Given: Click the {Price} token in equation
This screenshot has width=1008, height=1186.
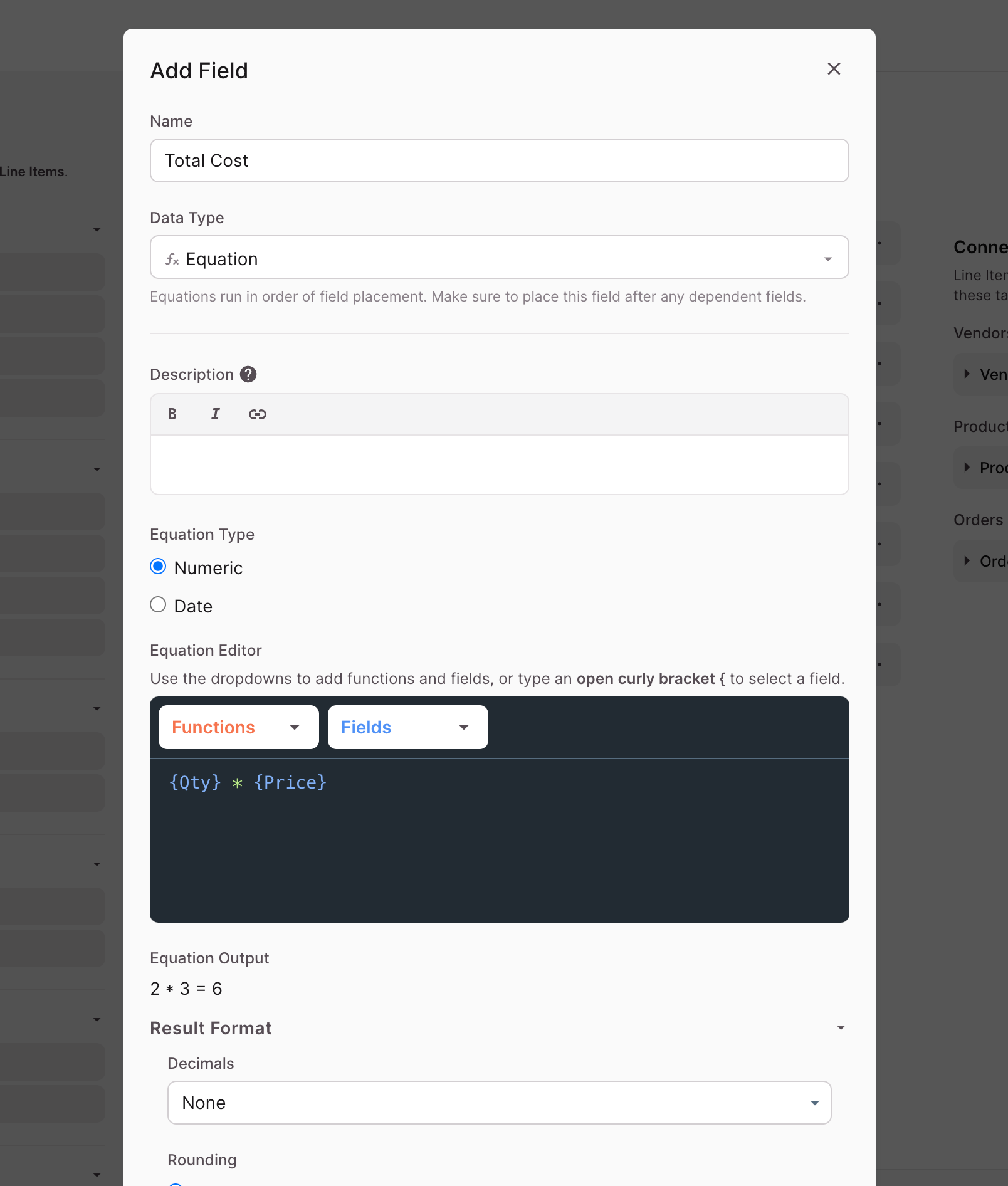Looking at the screenshot, I should pos(290,782).
